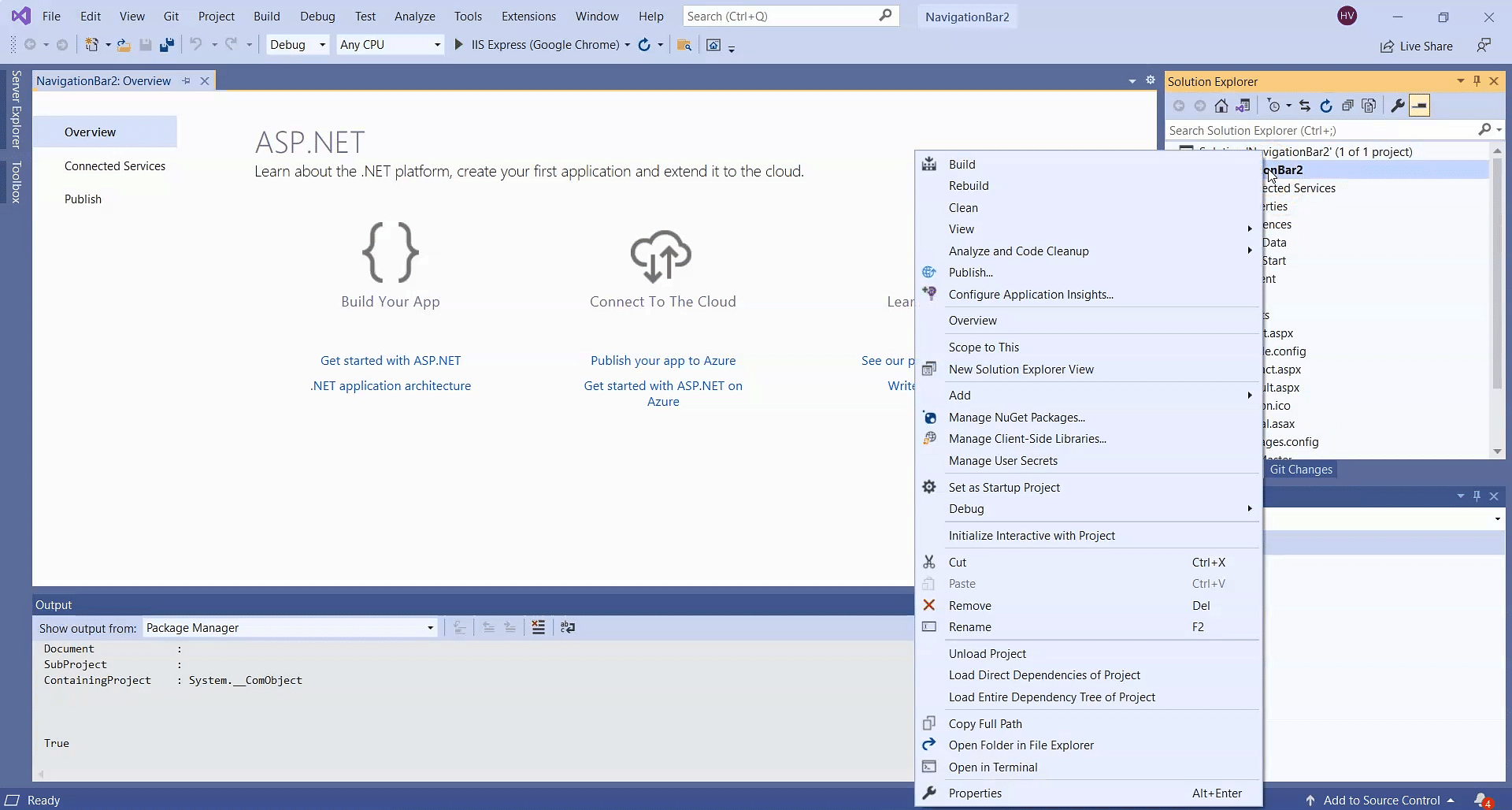The image size is (1512, 810).
Task: Choose Rename from the context menu
Action: coord(1088,627)
